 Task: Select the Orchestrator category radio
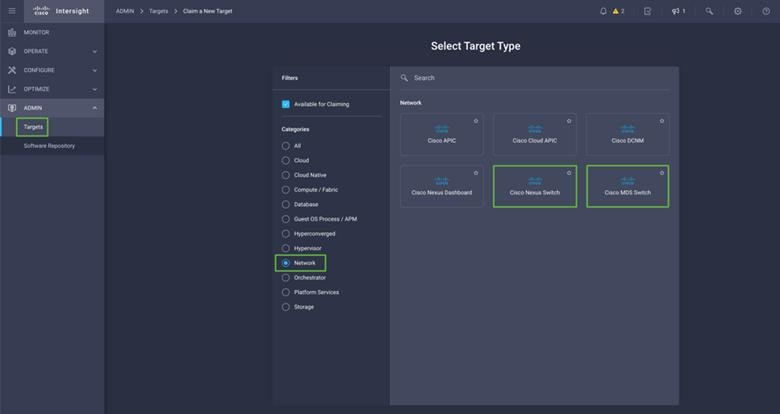point(286,278)
